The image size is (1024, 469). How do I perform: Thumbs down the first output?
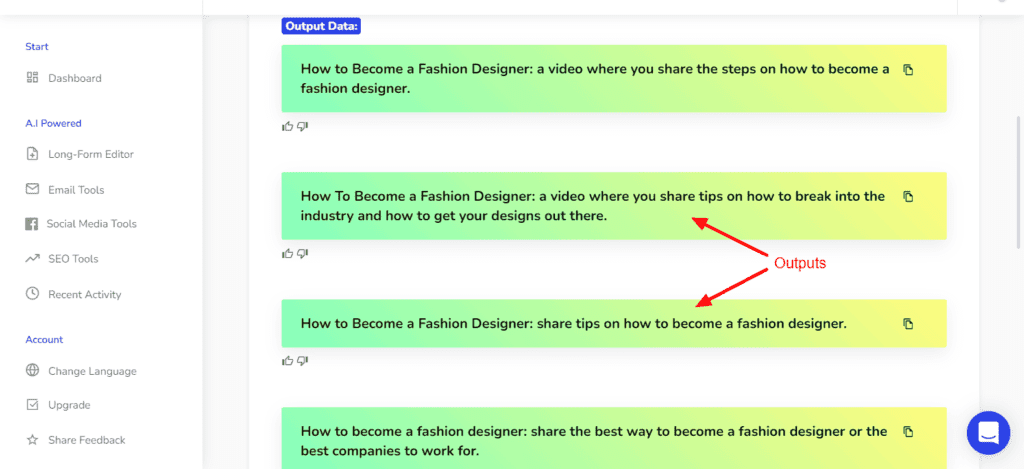302,126
